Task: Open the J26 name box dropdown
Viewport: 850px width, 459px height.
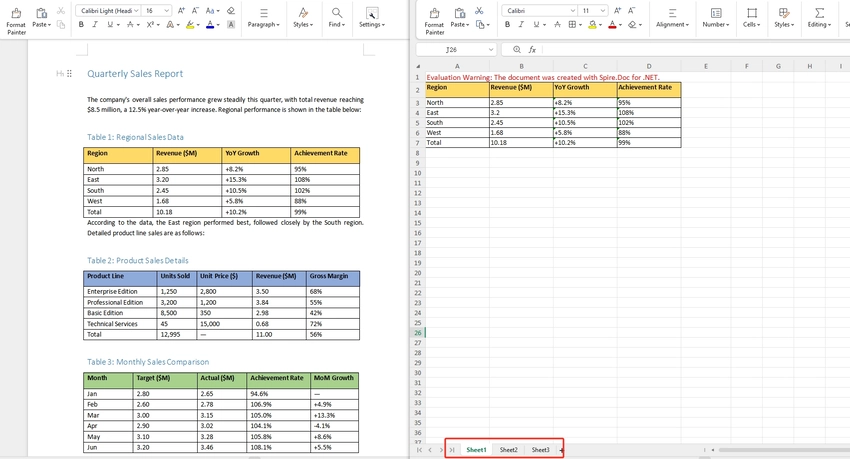Action: 491,49
